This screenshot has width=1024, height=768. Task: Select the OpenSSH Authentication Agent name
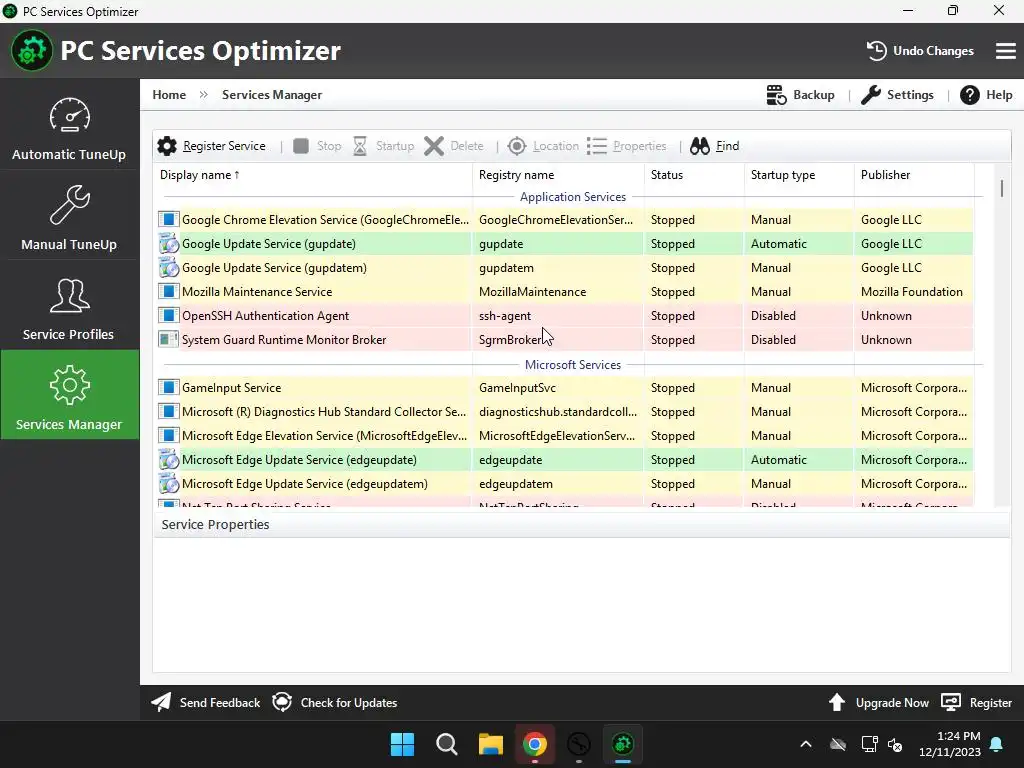coord(265,315)
